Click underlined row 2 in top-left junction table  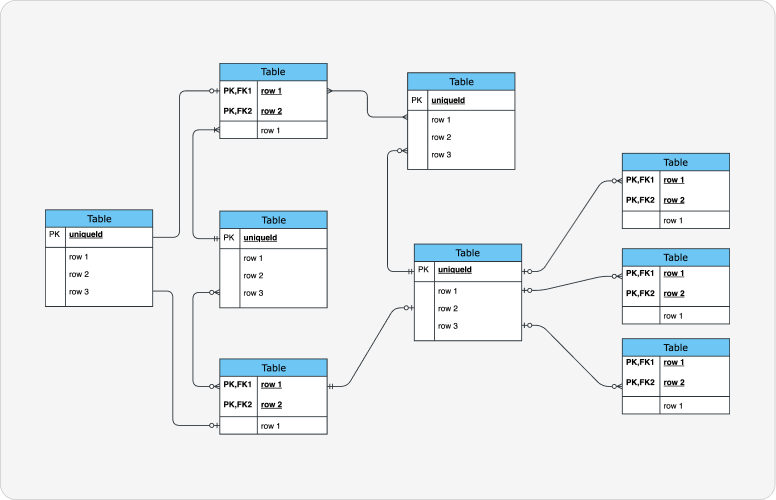[x=271, y=111]
